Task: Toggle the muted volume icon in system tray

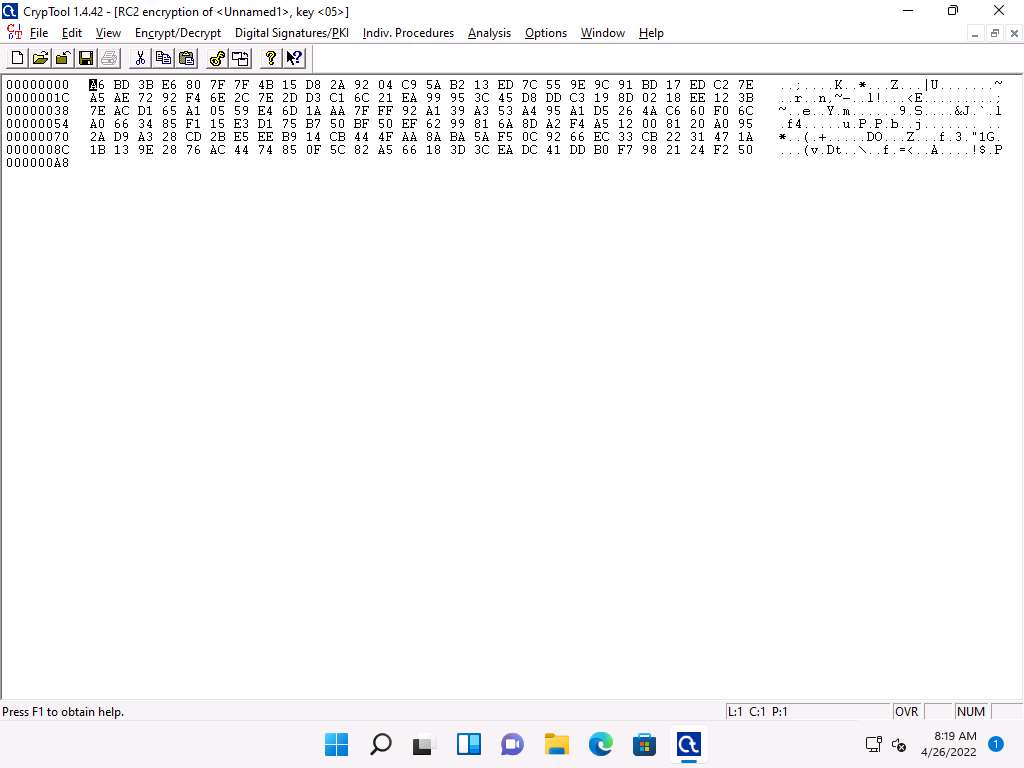Action: 899,745
